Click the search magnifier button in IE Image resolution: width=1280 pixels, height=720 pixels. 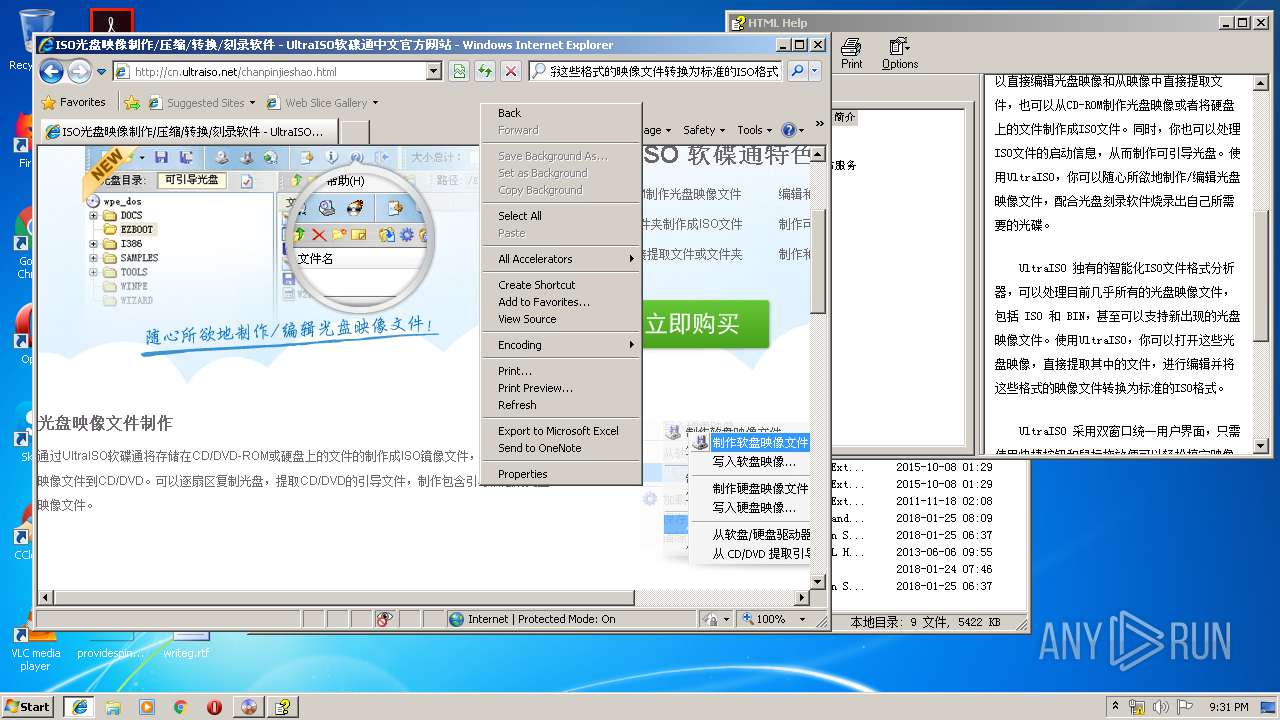[797, 71]
